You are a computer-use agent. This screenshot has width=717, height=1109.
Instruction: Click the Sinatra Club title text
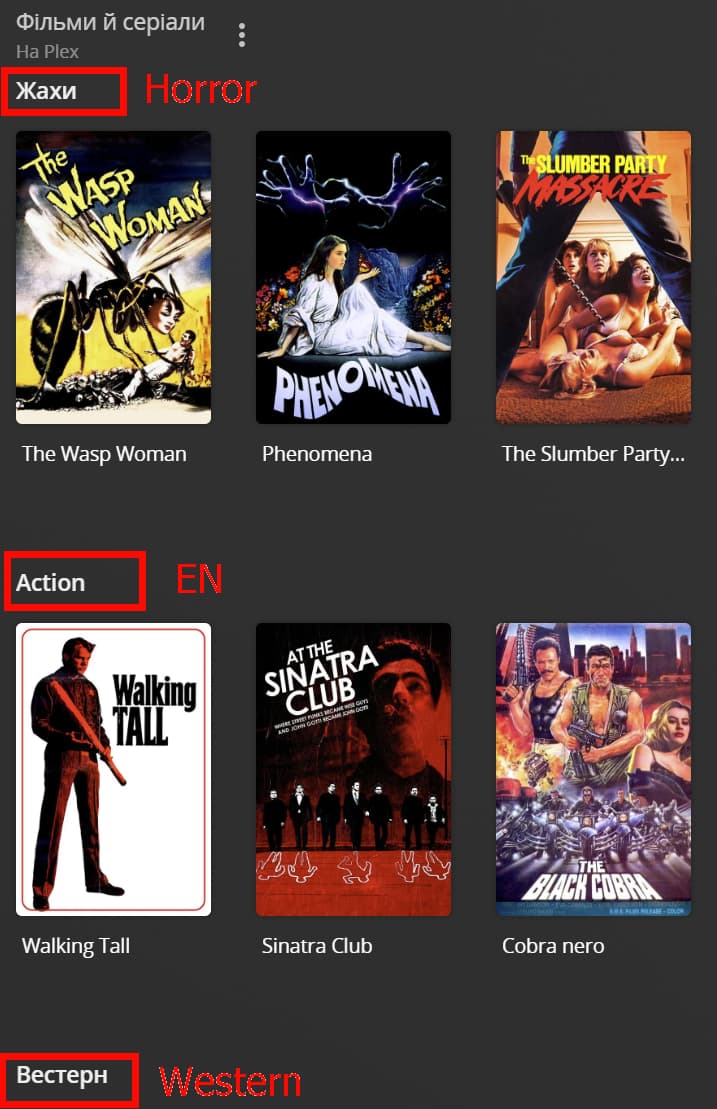click(x=317, y=946)
